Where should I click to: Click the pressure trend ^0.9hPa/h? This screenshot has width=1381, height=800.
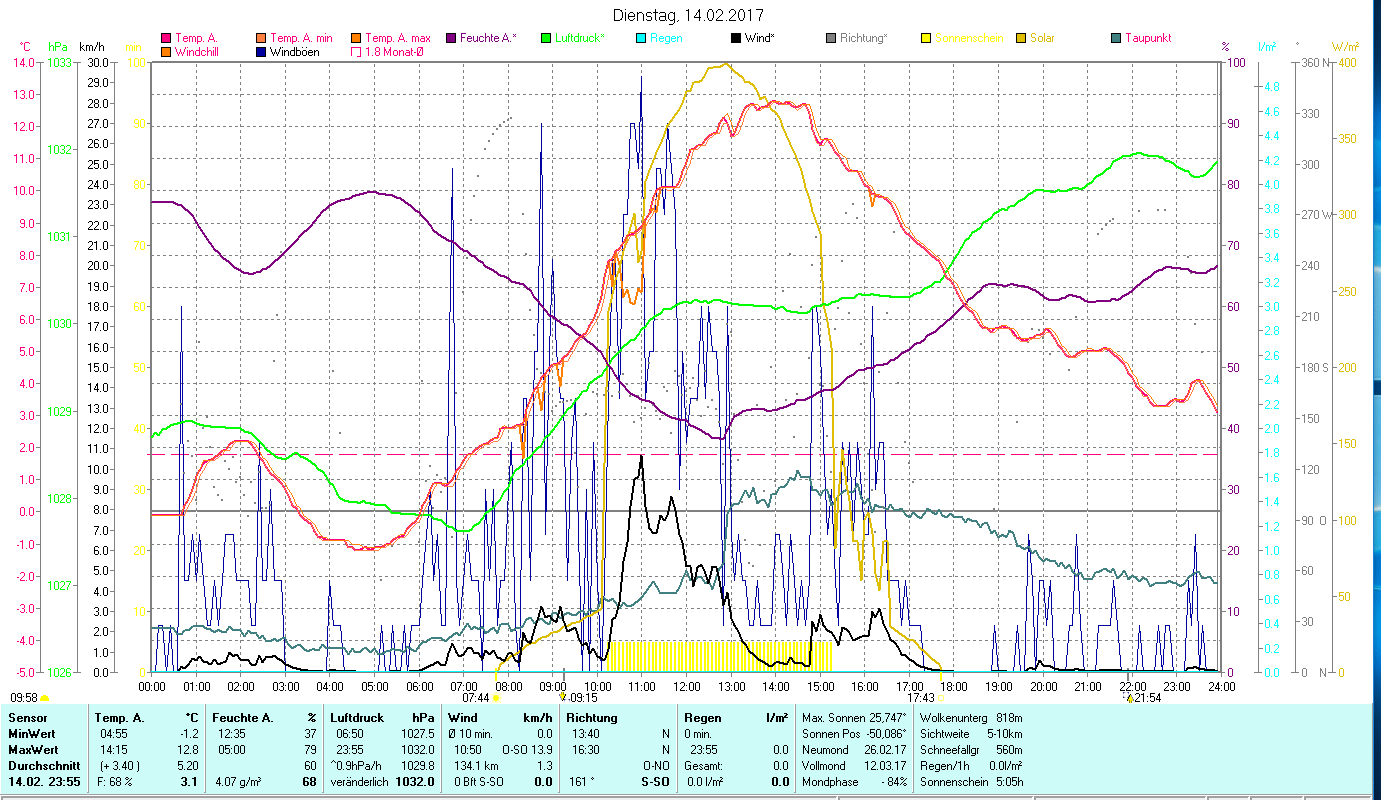click(x=358, y=765)
